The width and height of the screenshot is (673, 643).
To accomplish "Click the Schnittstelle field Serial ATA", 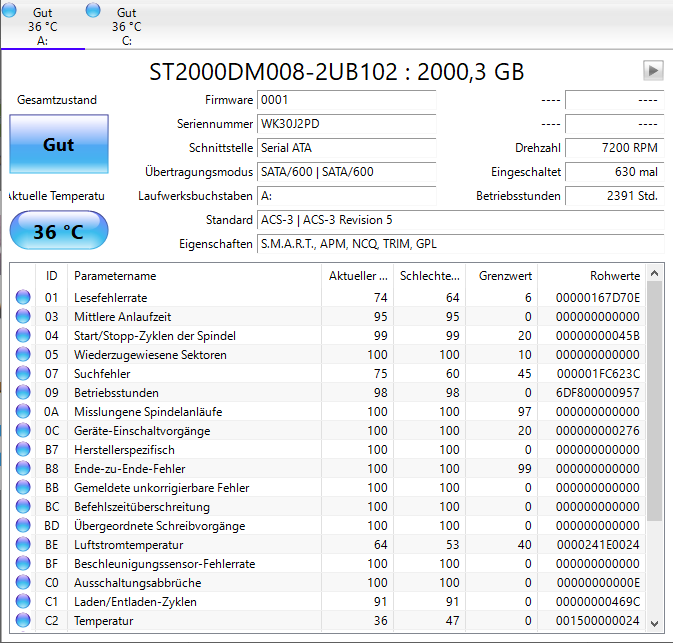I will [x=346, y=148].
